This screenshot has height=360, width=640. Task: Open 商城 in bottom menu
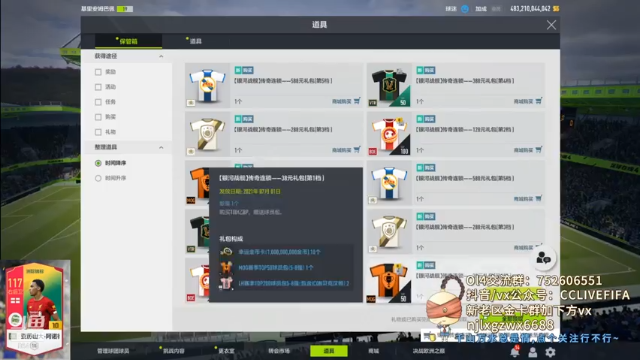[373, 351]
